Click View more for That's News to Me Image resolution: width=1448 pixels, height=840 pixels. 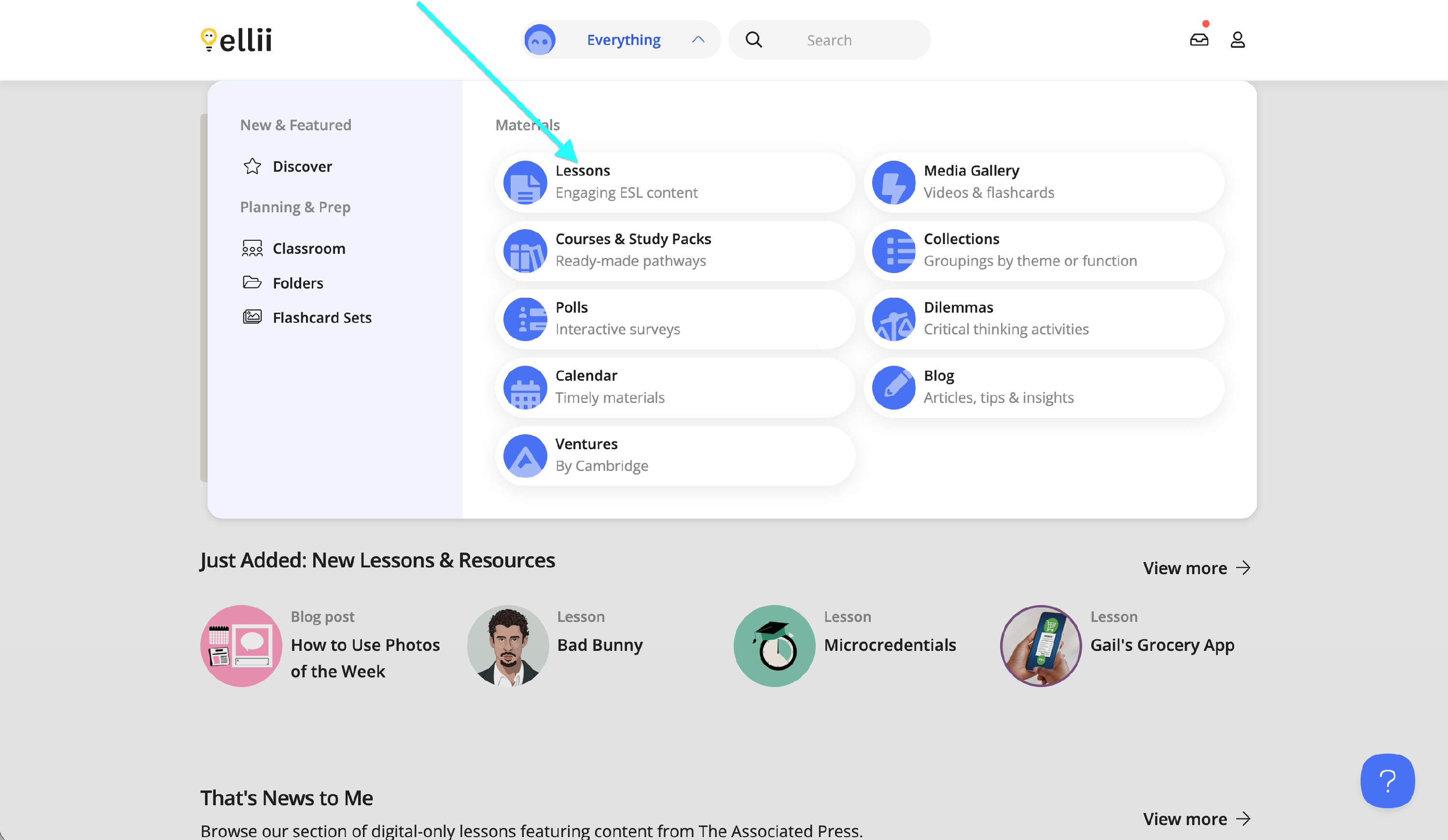1196,818
